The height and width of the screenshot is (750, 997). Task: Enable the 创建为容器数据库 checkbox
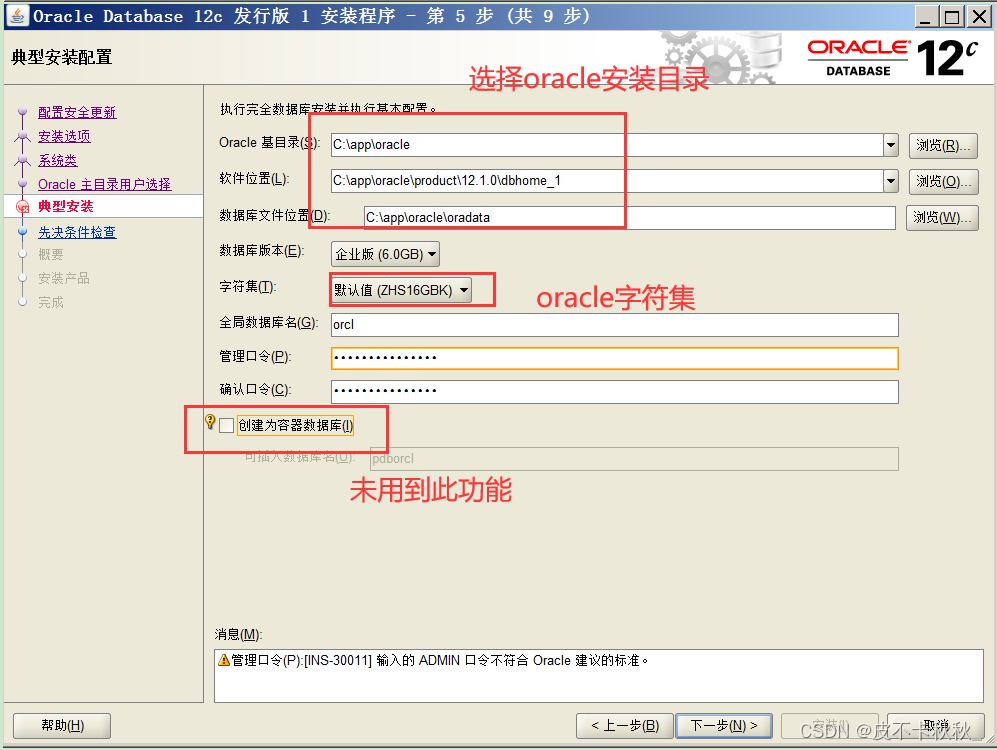click(x=226, y=425)
